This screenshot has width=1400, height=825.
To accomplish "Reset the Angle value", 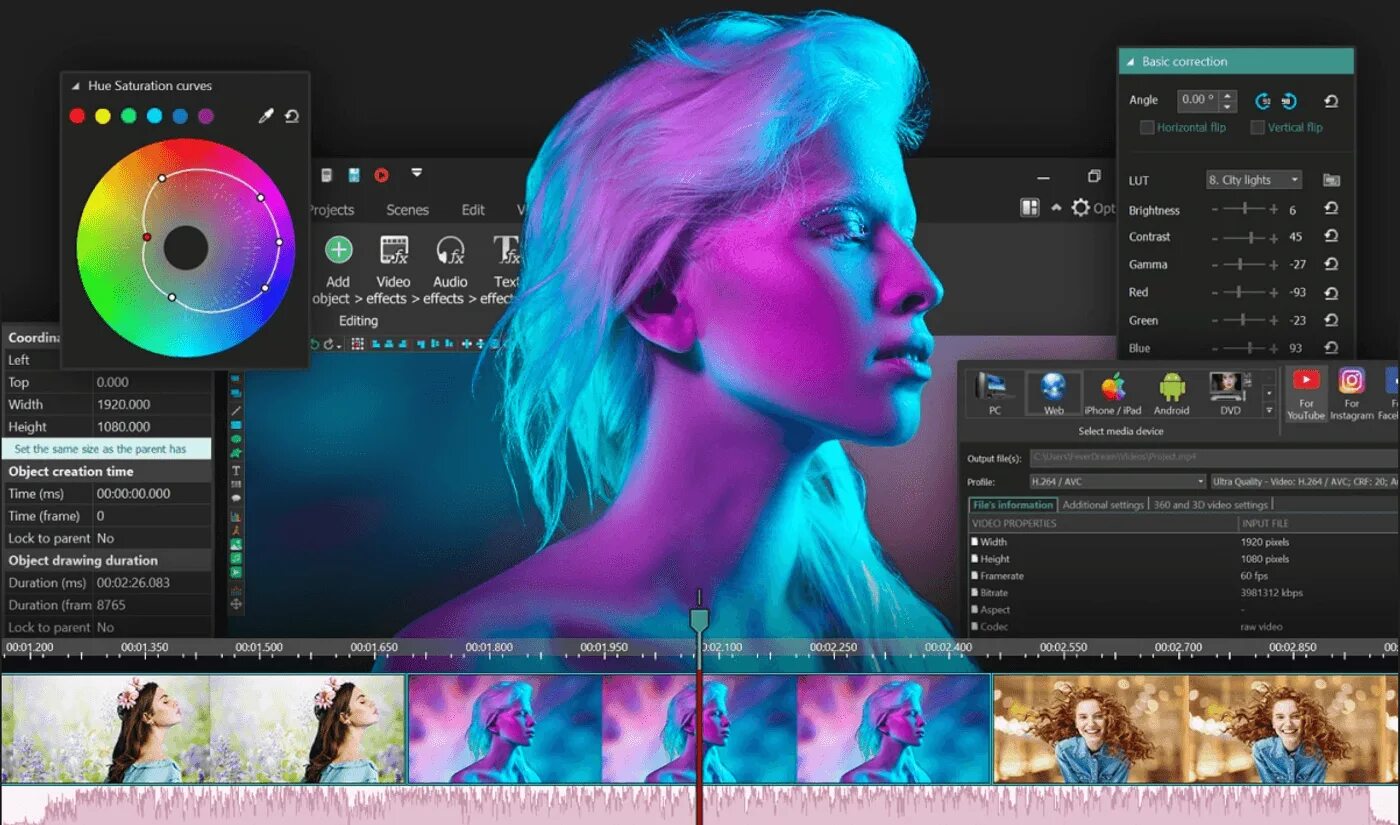I will pos(1331,101).
